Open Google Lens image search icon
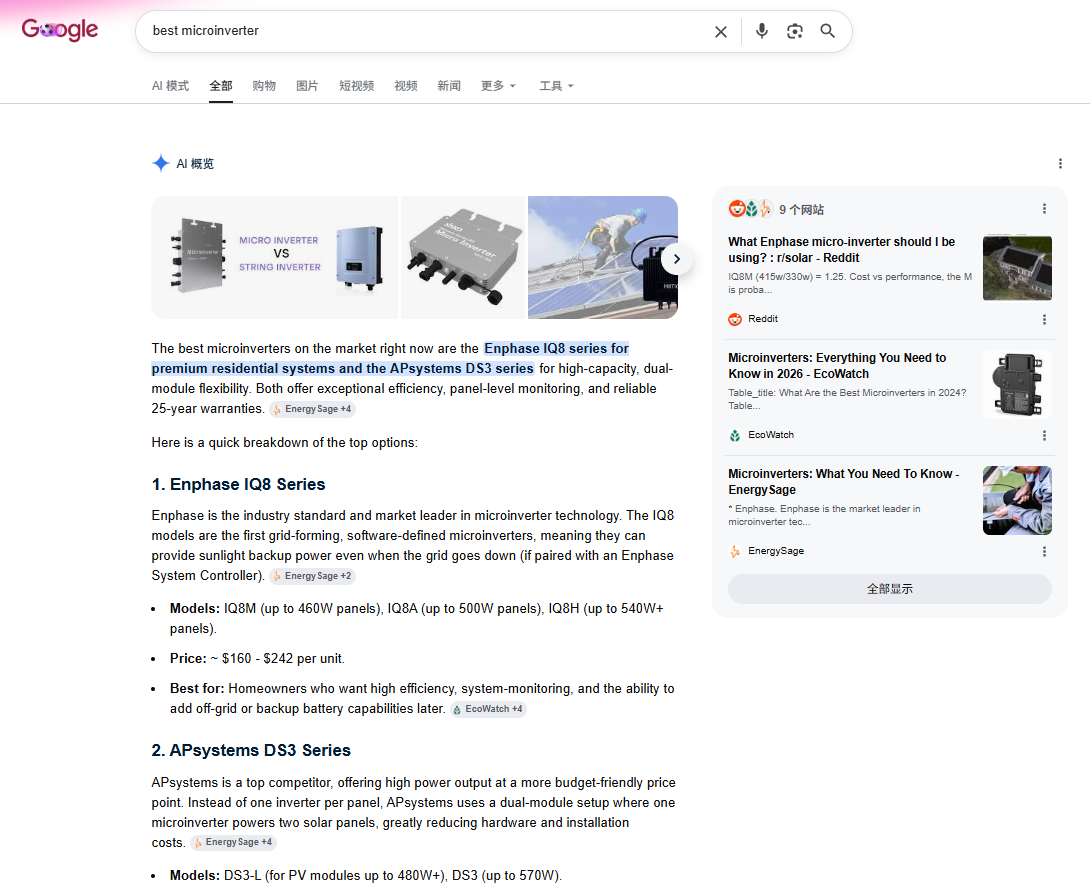This screenshot has height=893, width=1090. pos(795,31)
